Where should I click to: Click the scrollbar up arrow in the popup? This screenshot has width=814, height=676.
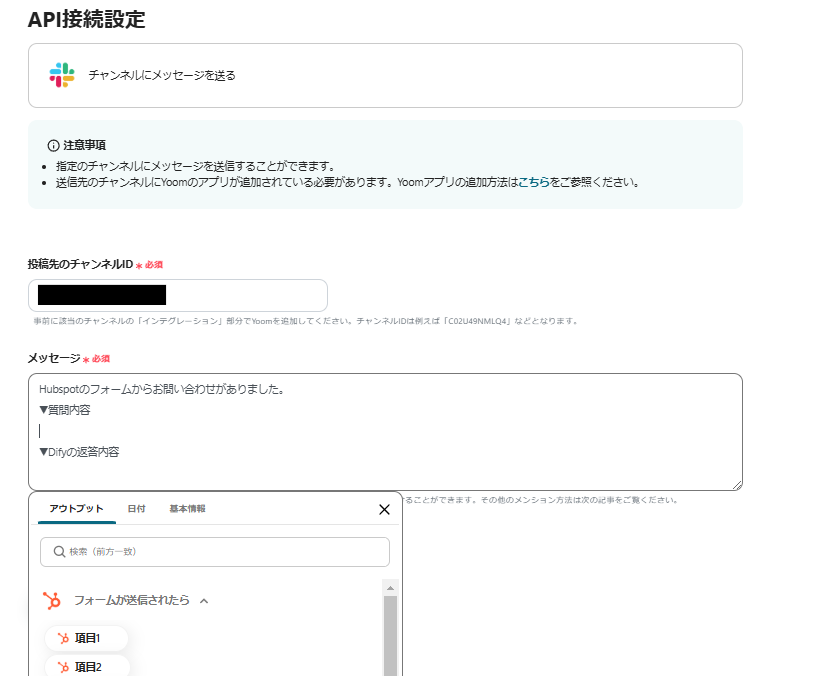(390, 587)
